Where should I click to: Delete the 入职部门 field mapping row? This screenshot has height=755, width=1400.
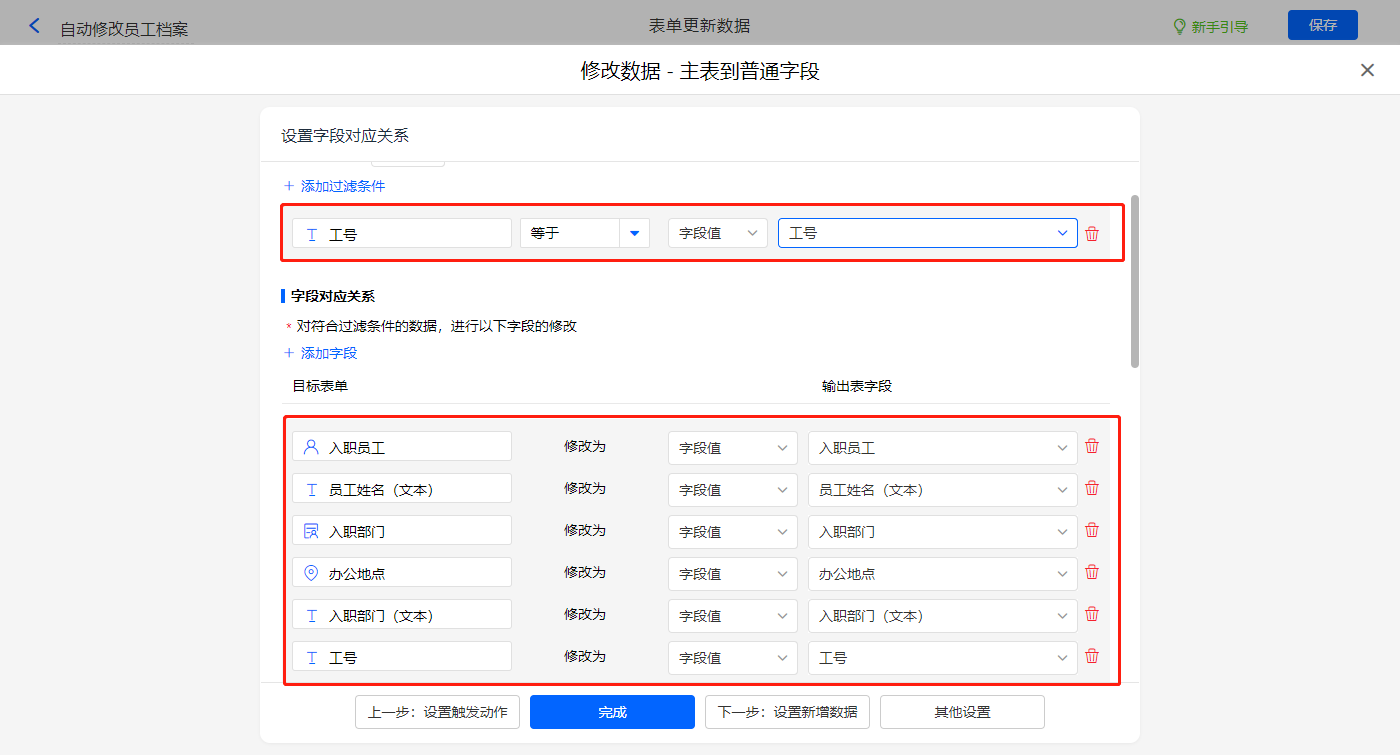[1092, 531]
